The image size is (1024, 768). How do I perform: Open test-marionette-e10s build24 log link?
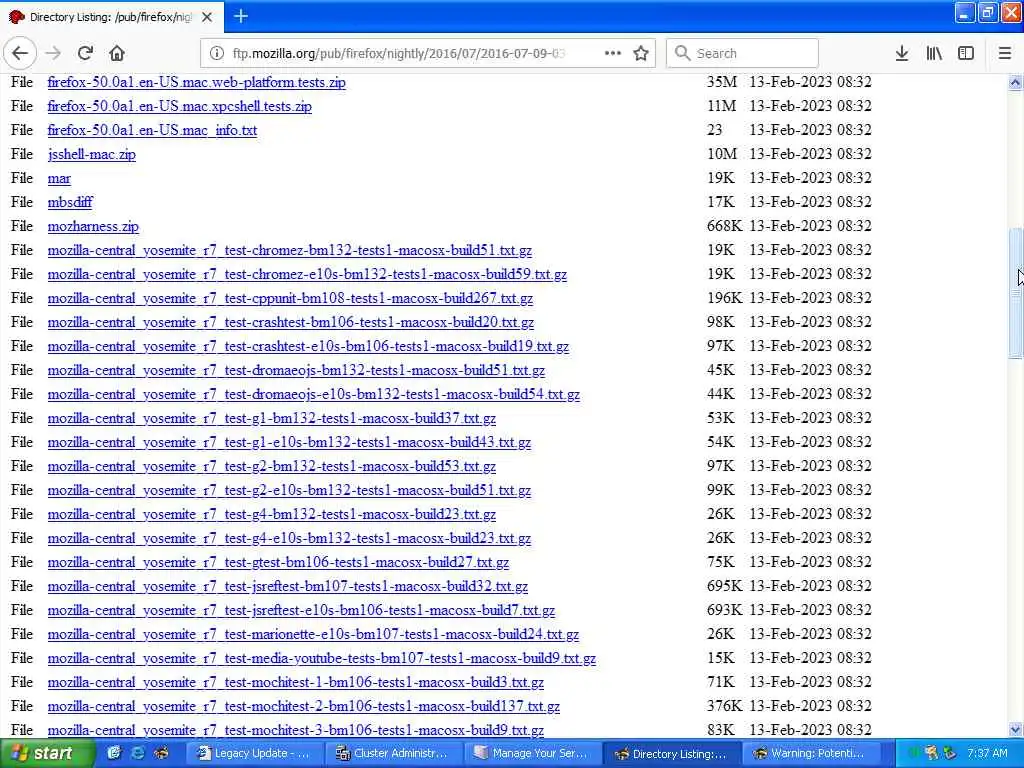pyautogui.click(x=313, y=635)
